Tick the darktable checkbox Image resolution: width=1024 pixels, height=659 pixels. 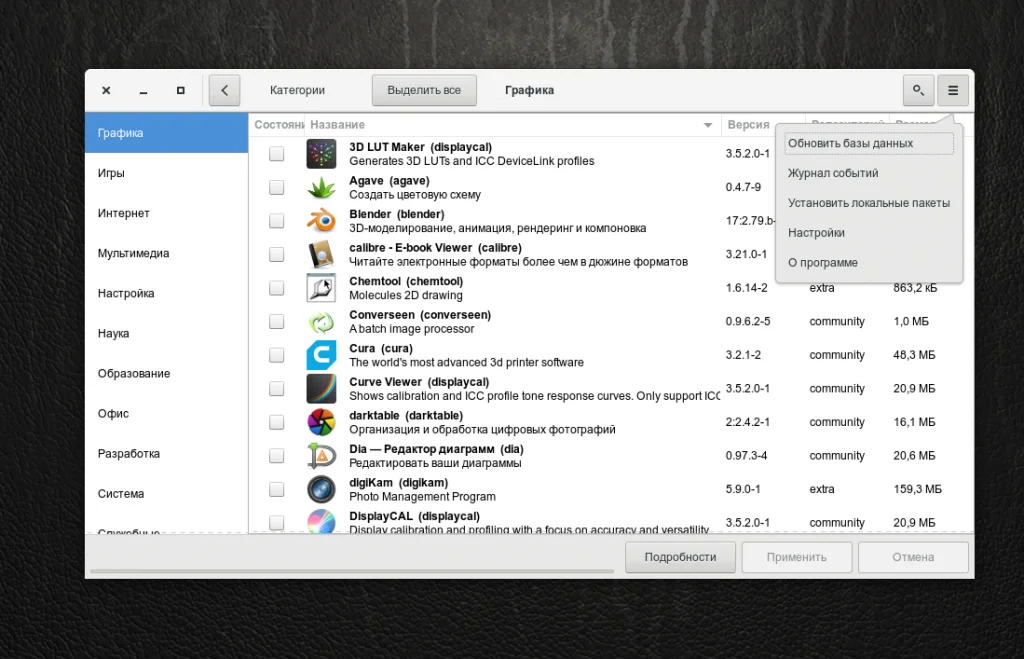point(277,423)
